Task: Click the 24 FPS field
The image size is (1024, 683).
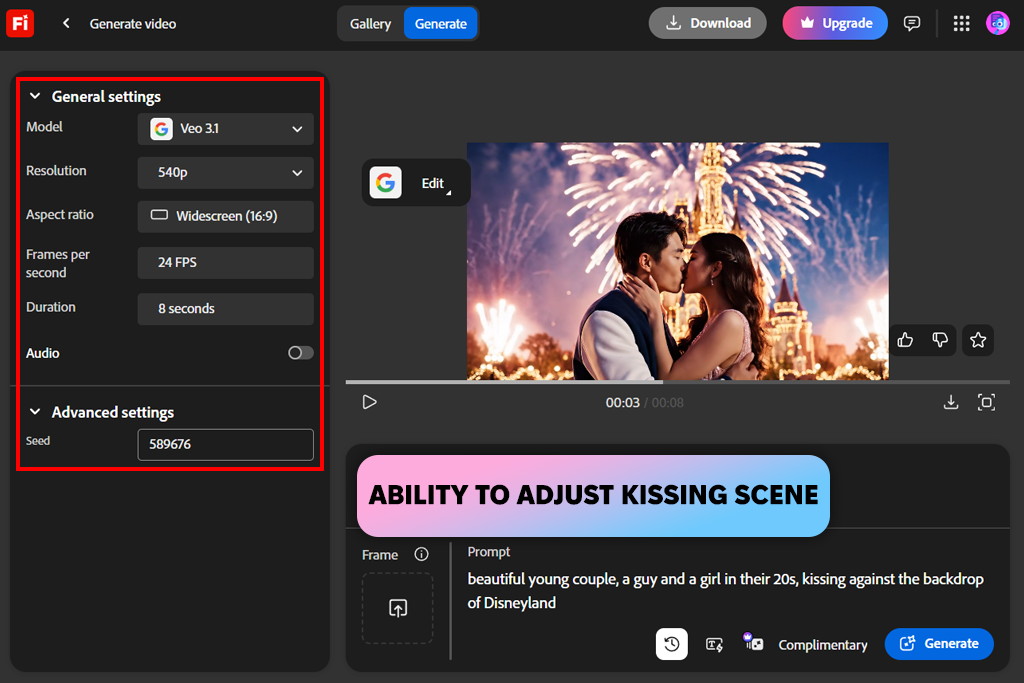Action: pos(225,262)
